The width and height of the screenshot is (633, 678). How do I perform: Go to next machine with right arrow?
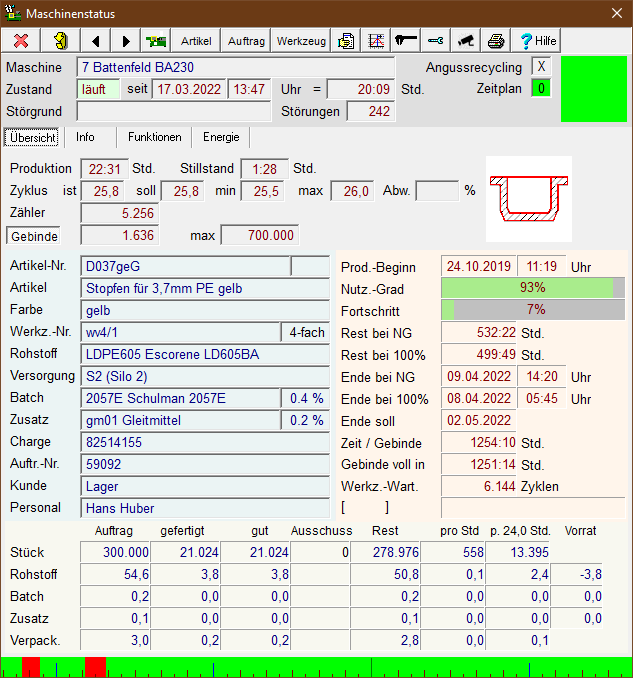pos(126,41)
